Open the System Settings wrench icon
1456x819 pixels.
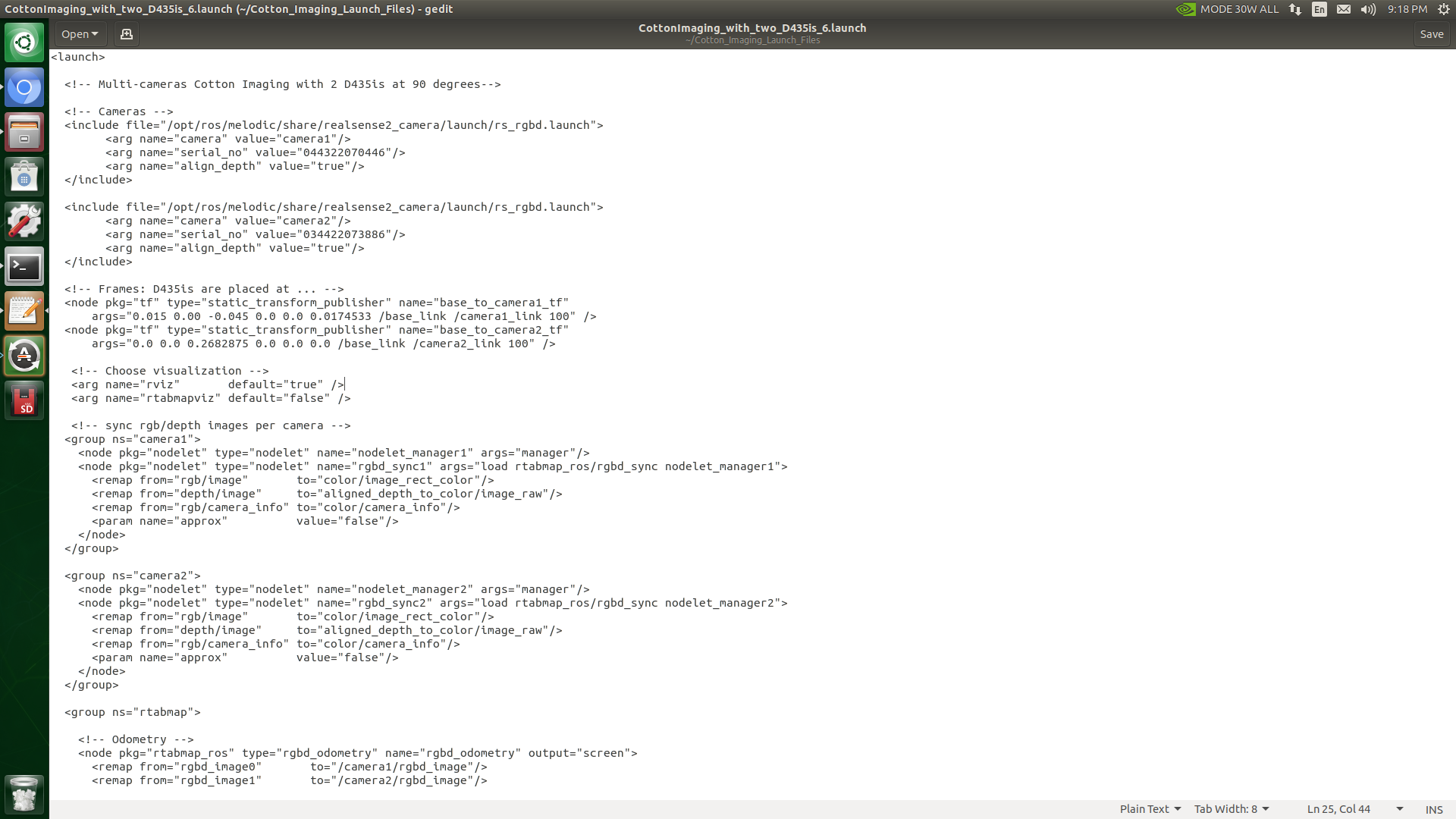pos(24,222)
